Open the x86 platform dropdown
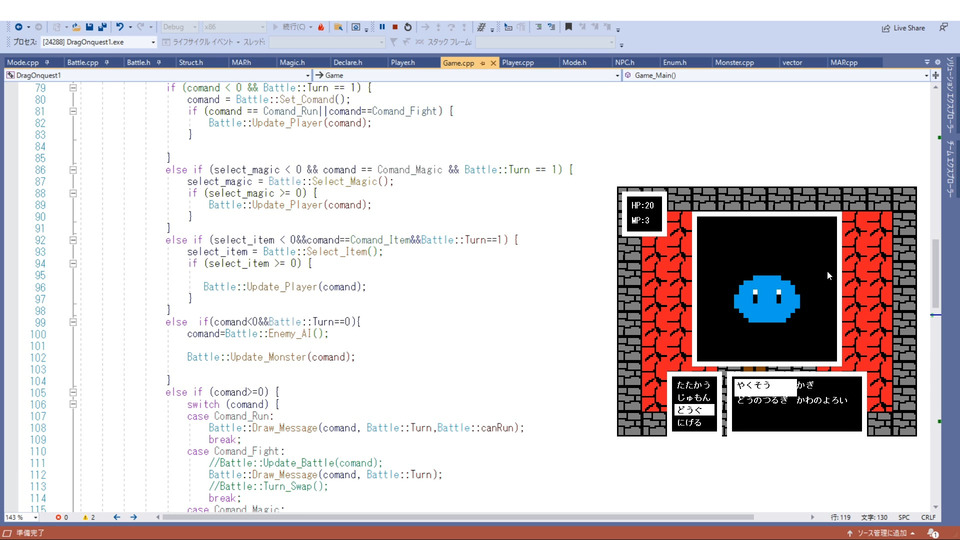The width and height of the screenshot is (960, 540). tap(234, 27)
